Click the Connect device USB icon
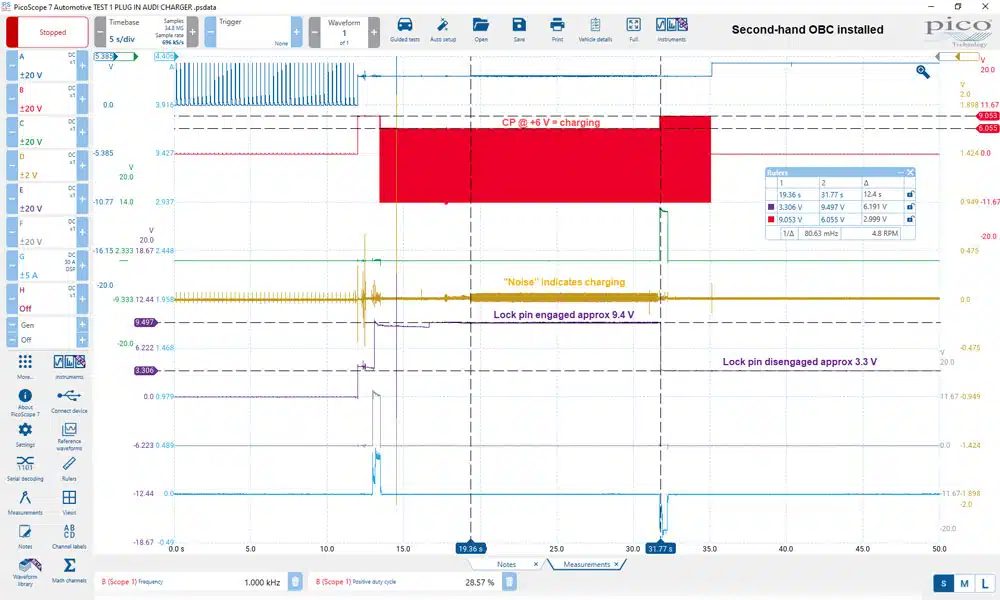 69,401
